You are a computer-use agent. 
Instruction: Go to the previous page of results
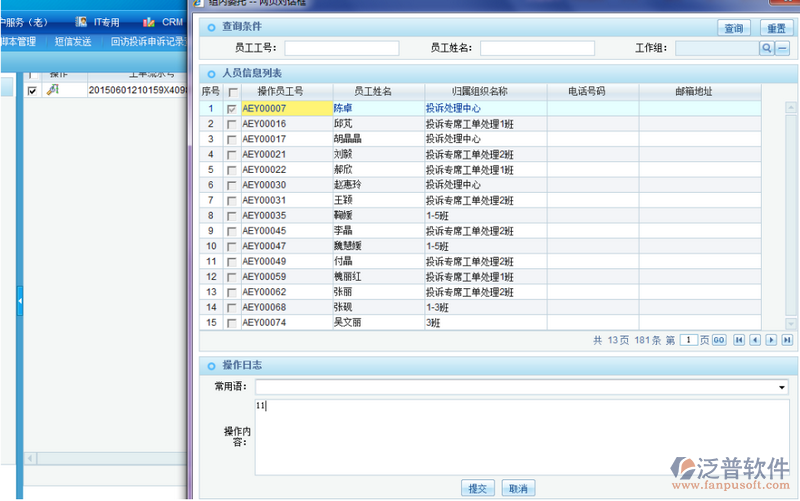[755, 340]
